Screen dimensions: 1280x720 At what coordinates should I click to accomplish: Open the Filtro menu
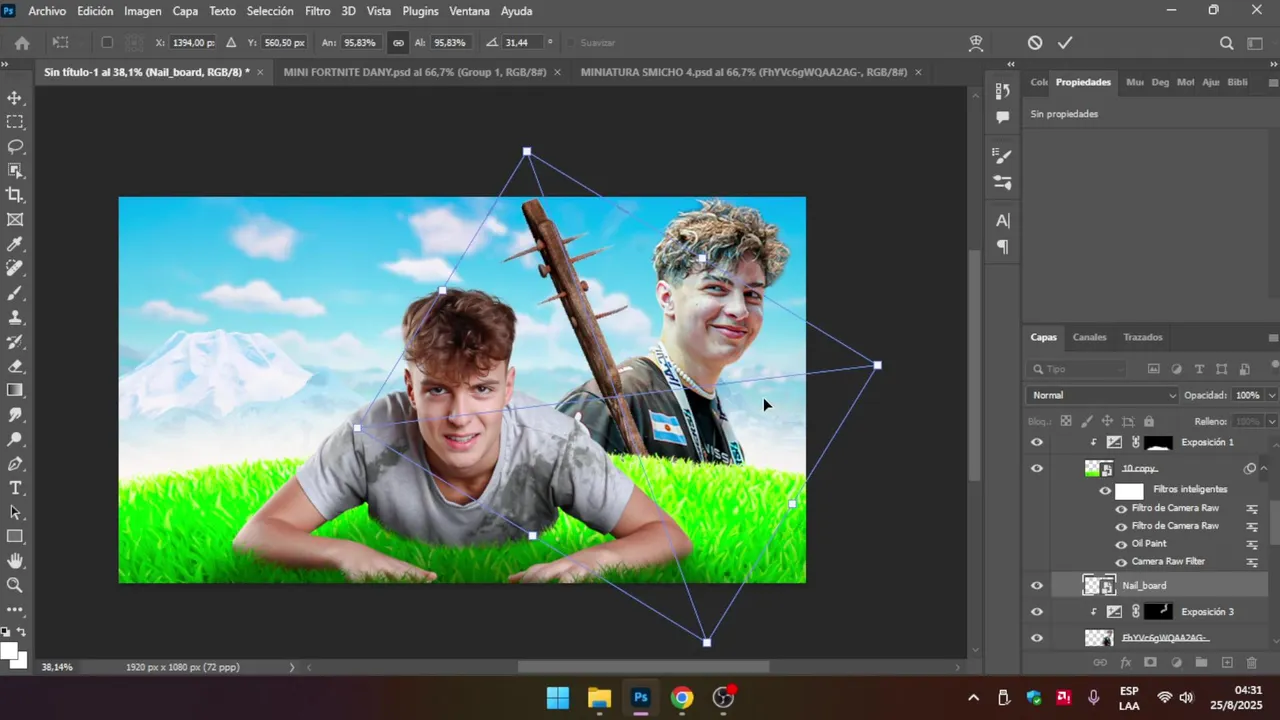point(317,11)
